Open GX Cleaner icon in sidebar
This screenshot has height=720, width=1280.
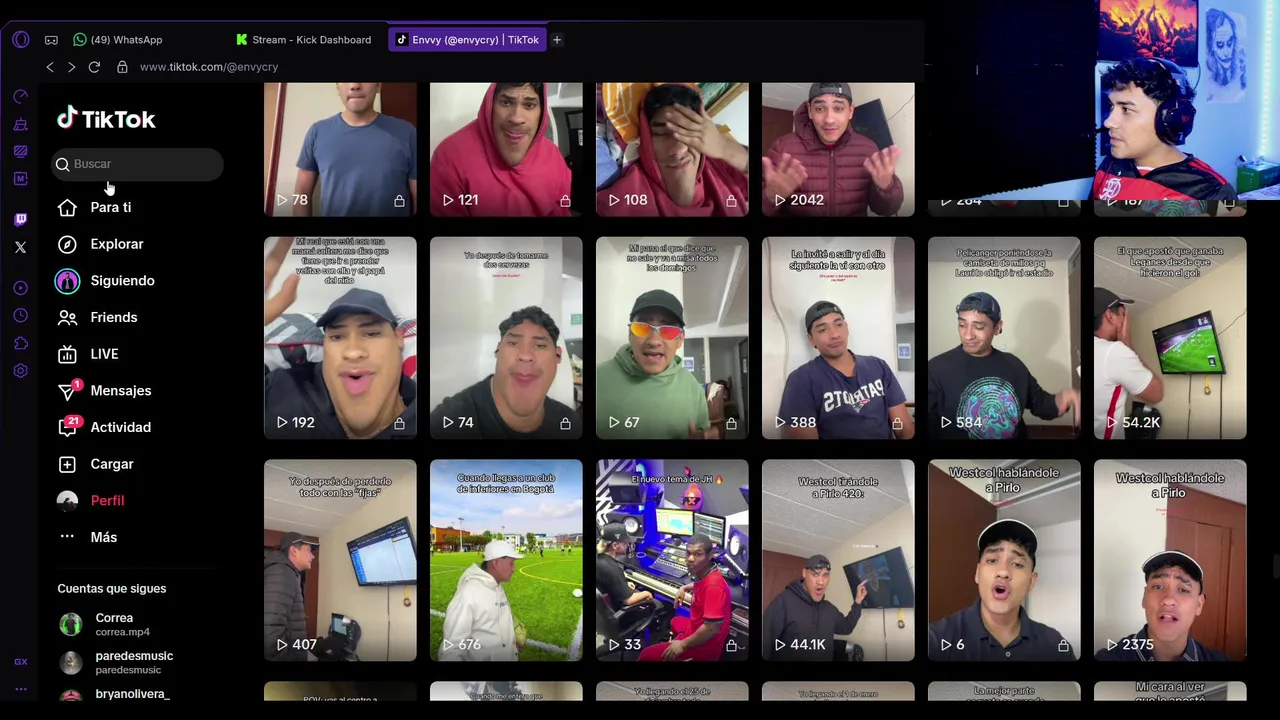coord(21,124)
